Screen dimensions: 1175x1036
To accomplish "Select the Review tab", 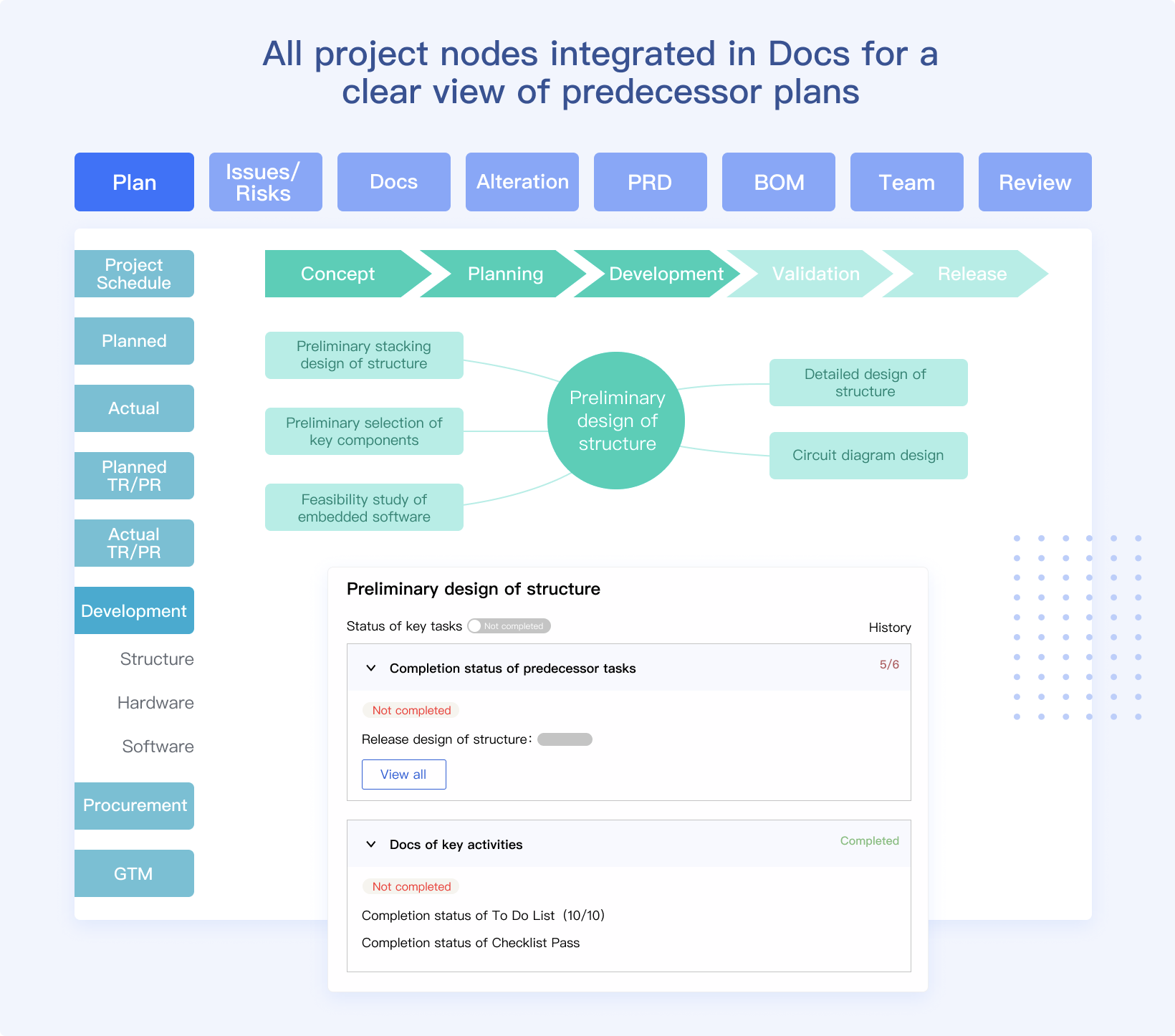I will 1035,182.
